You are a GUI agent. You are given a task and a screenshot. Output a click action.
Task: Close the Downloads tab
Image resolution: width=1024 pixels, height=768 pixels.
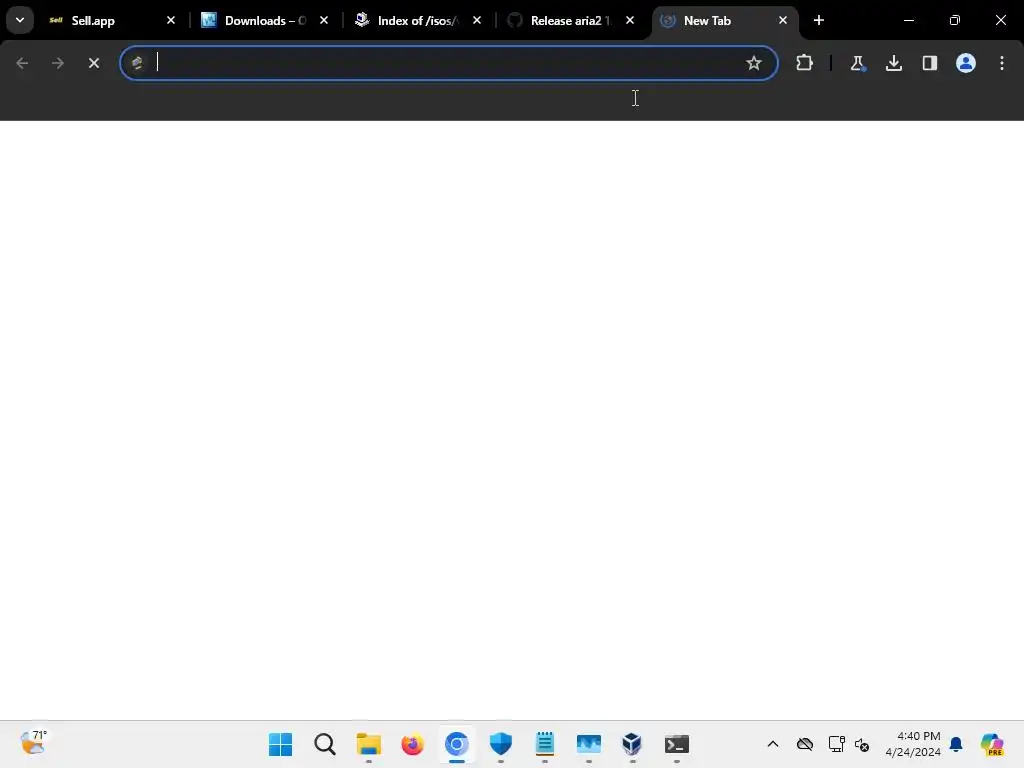324,20
